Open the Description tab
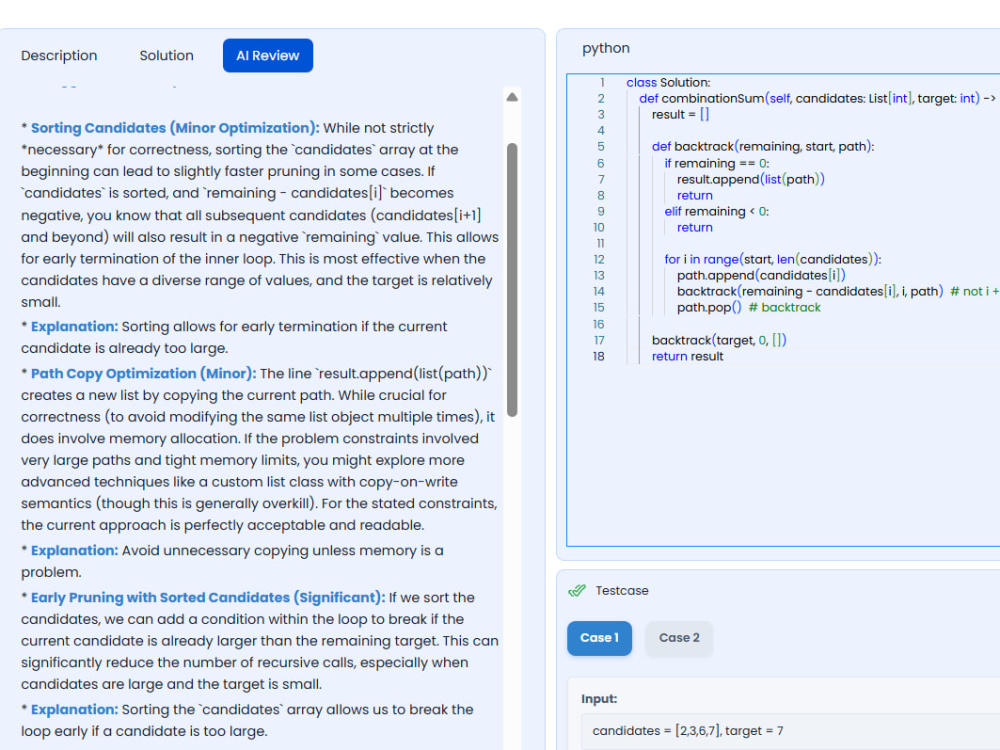 click(x=59, y=55)
